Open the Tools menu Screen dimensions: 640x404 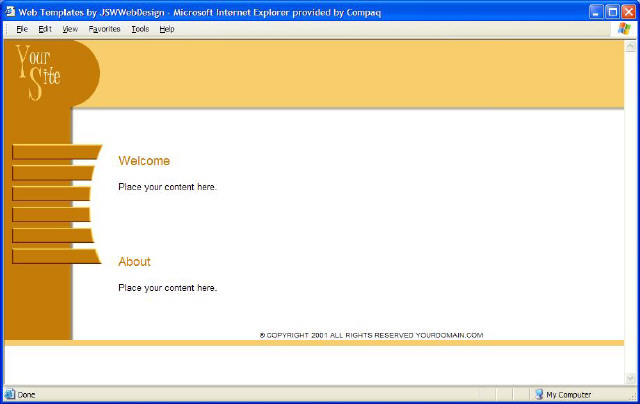pyautogui.click(x=140, y=29)
